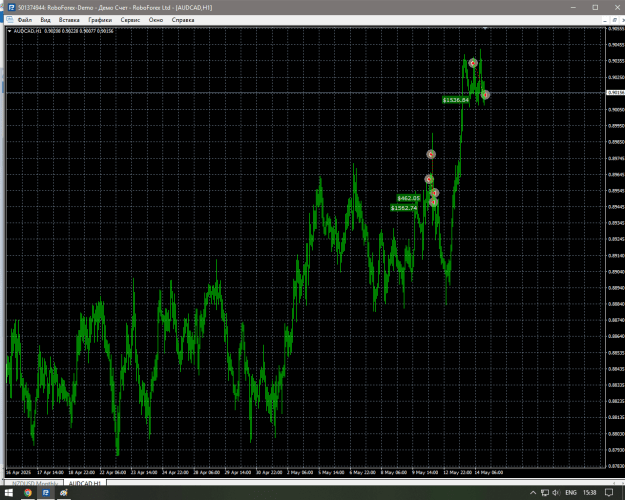Open the paint palette app in taskbar
This screenshot has height=500, width=625.
[x=64, y=493]
